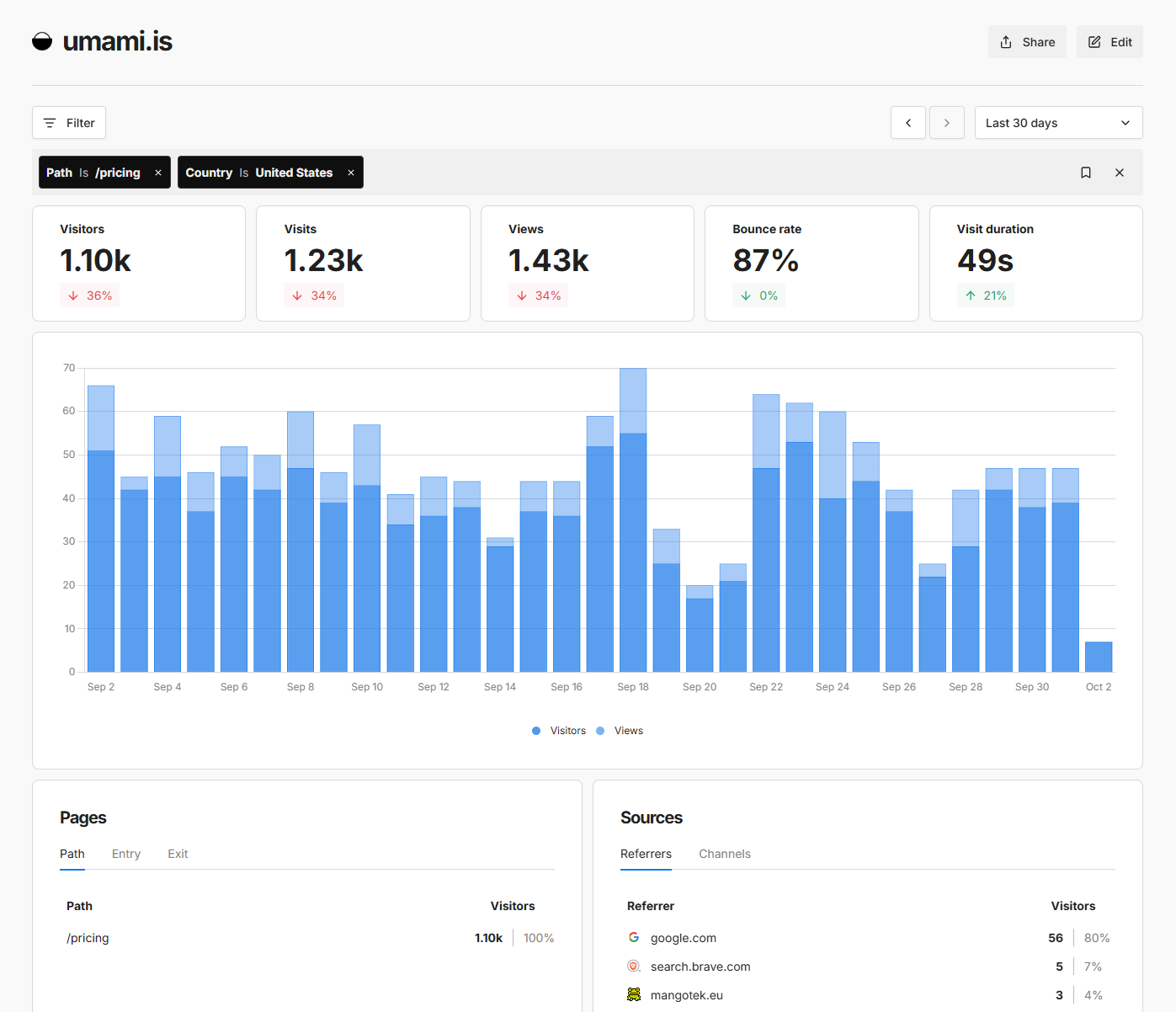Click the Share button

(x=1027, y=42)
